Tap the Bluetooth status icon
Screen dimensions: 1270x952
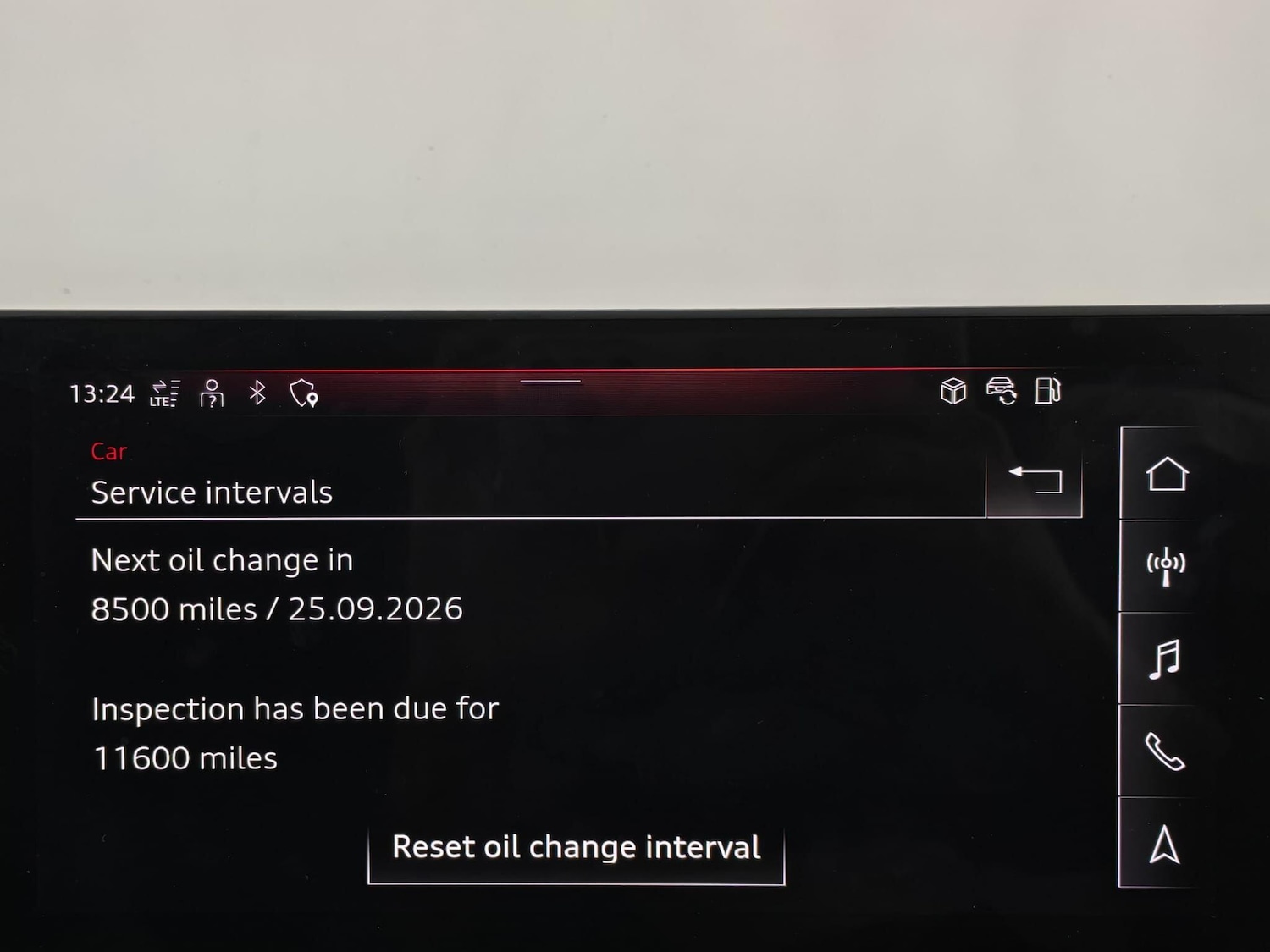point(257,393)
